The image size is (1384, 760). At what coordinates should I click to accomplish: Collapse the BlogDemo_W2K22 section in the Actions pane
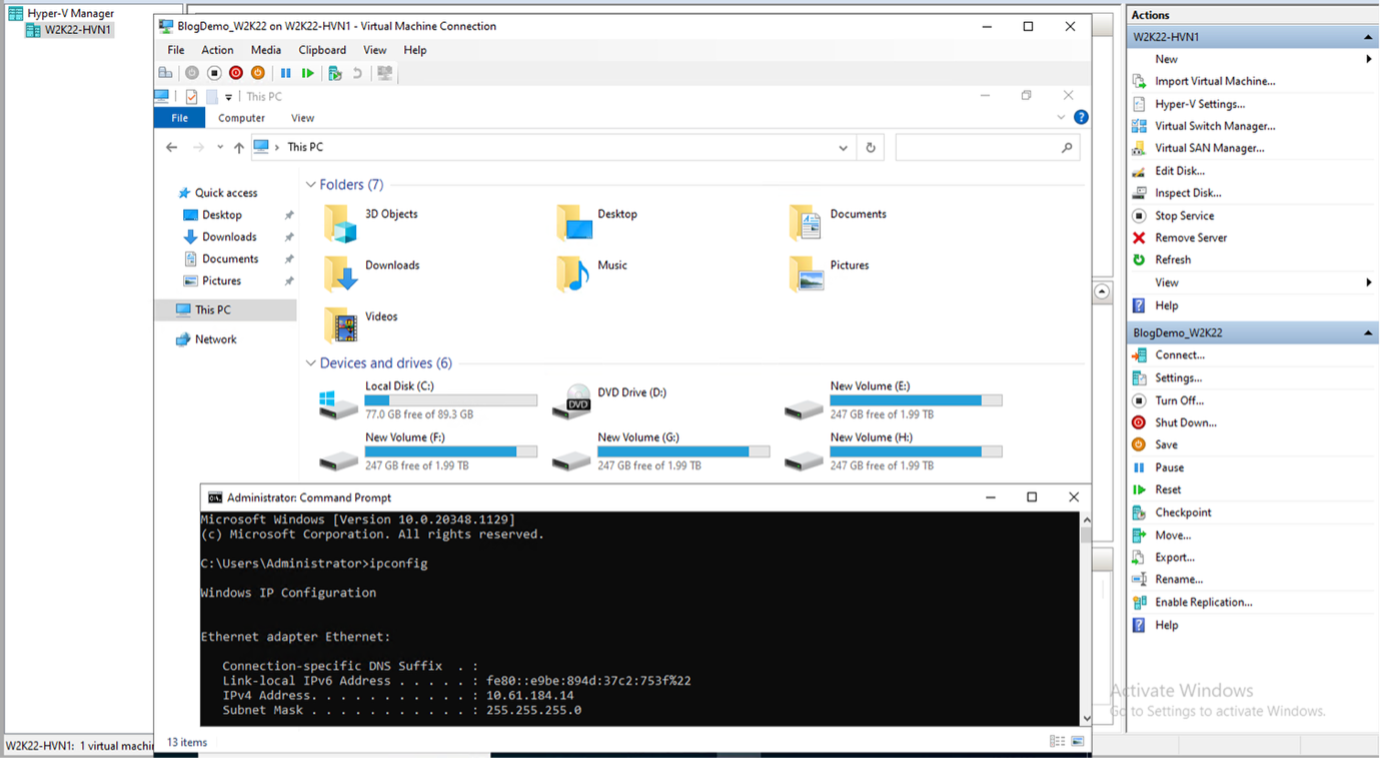pos(1368,333)
